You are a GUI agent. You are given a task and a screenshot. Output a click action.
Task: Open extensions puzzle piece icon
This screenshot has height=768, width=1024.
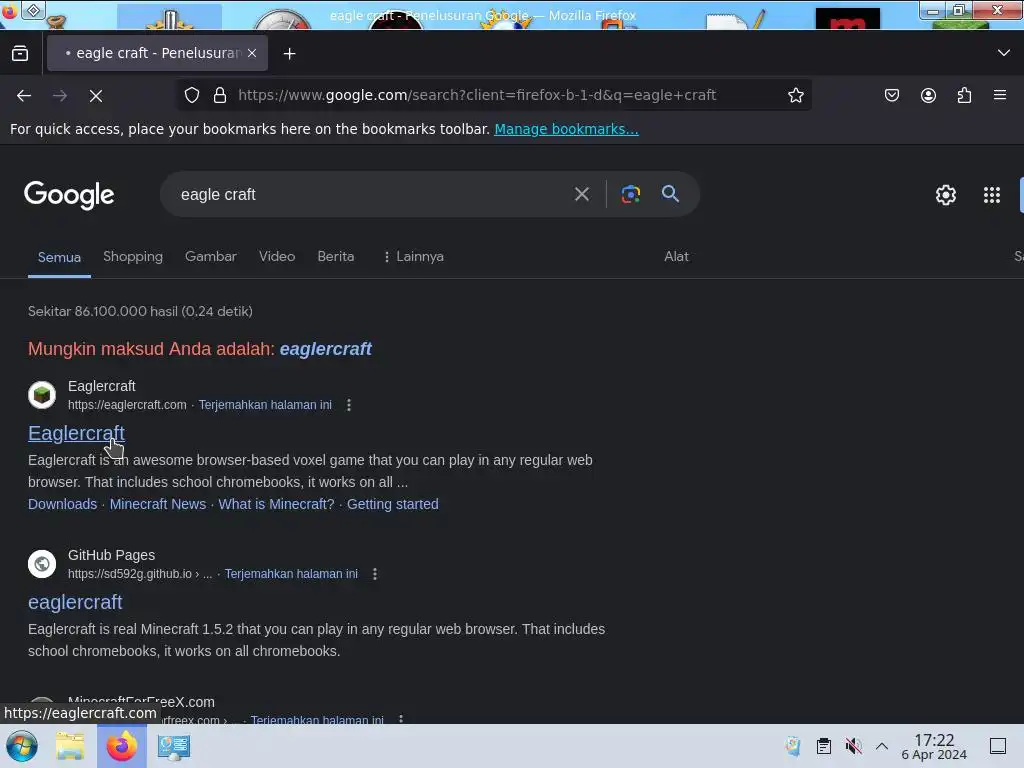click(x=964, y=95)
